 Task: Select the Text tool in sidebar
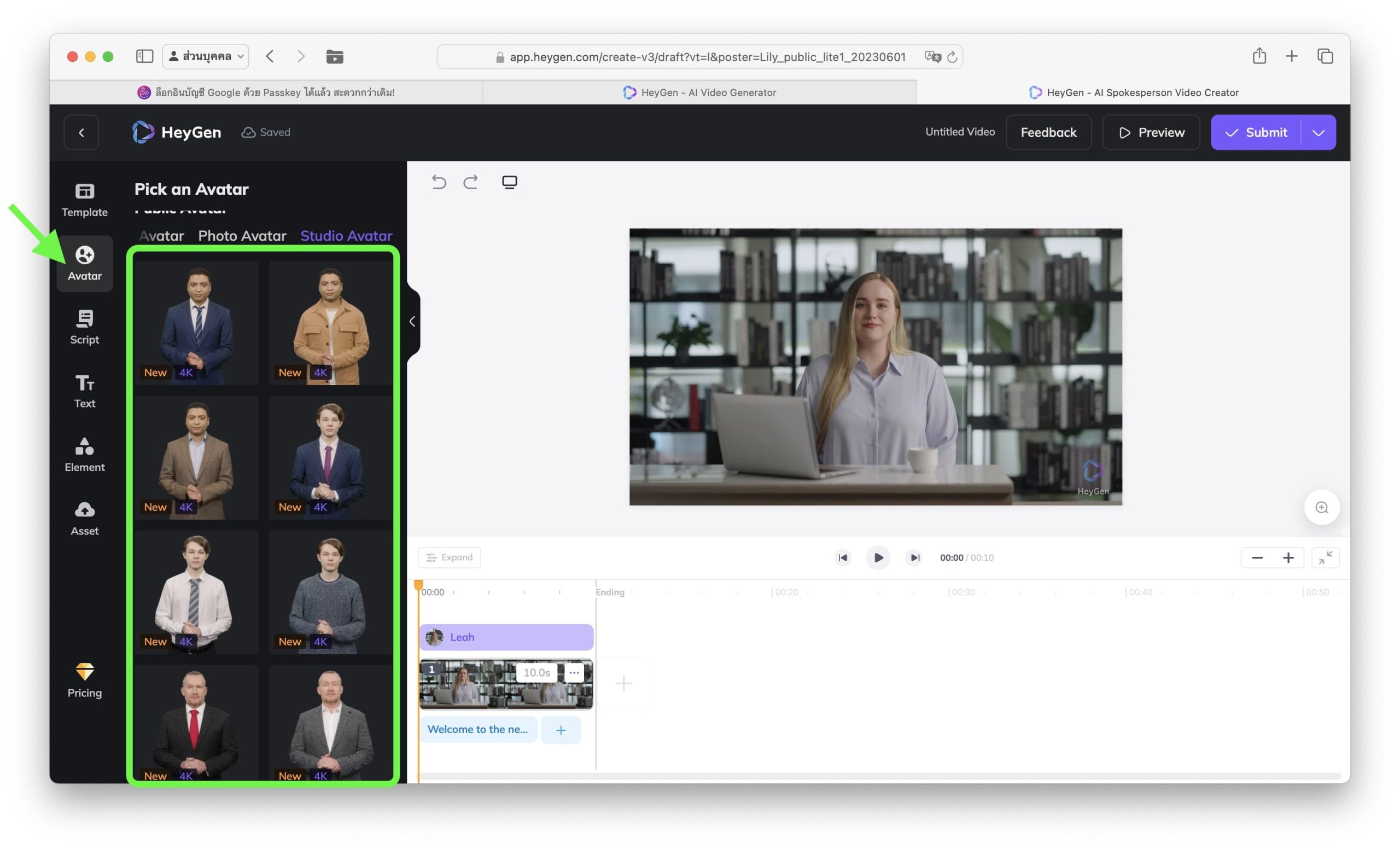pyautogui.click(x=85, y=391)
